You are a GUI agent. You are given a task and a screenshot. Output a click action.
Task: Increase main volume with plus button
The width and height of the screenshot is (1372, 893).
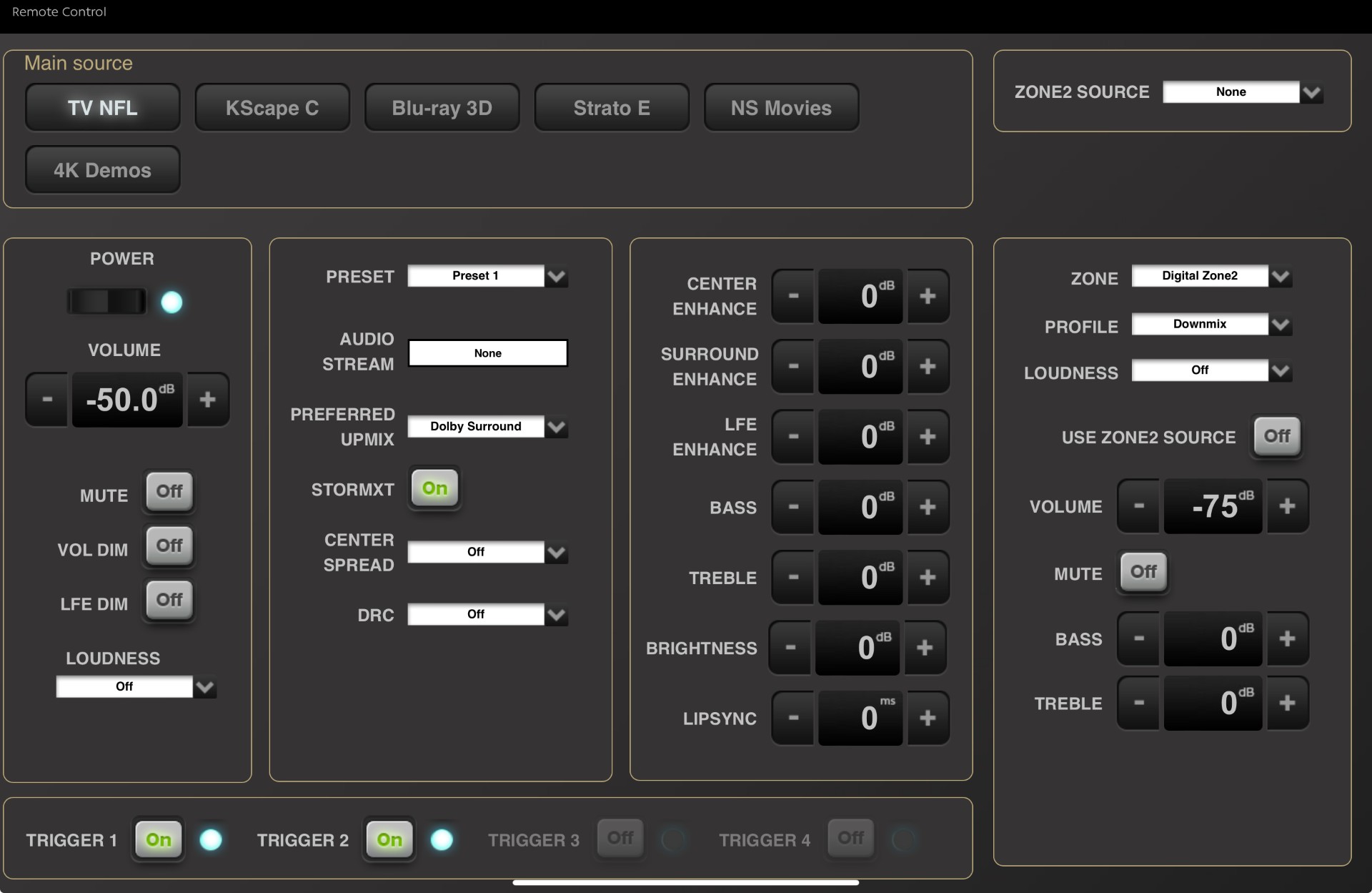pyautogui.click(x=207, y=399)
